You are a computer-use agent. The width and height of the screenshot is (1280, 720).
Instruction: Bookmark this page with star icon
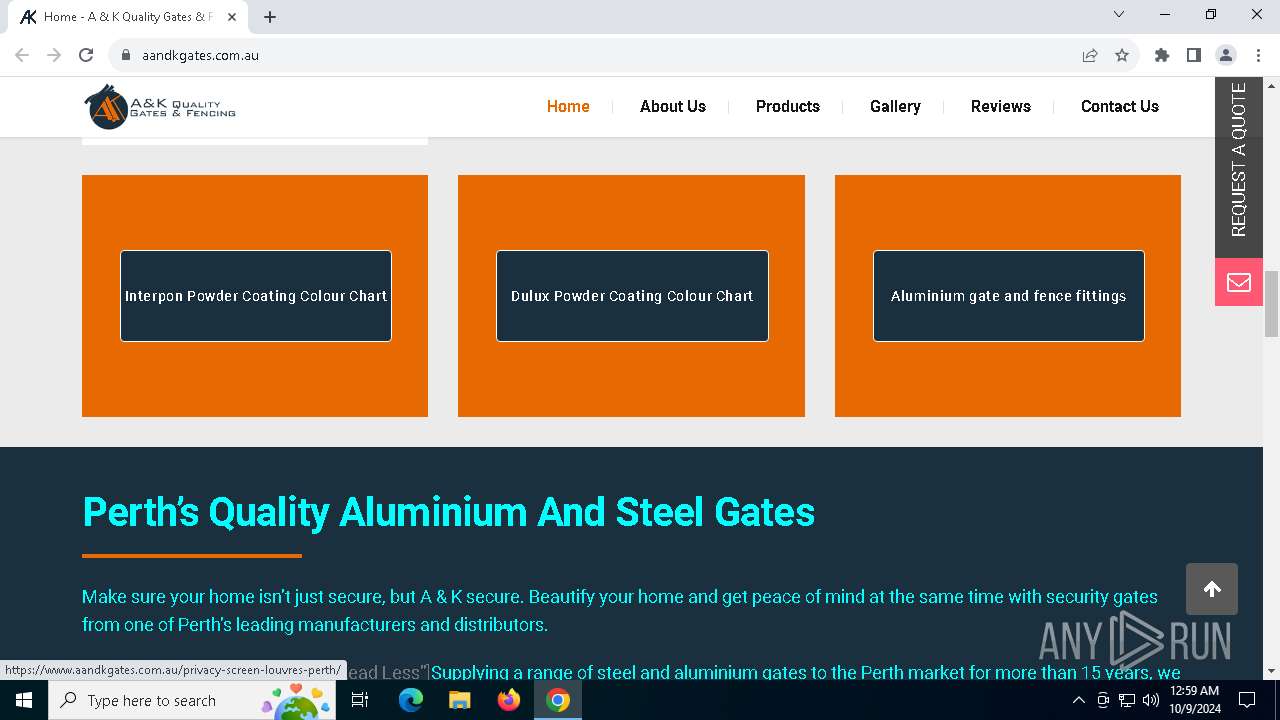(1122, 55)
